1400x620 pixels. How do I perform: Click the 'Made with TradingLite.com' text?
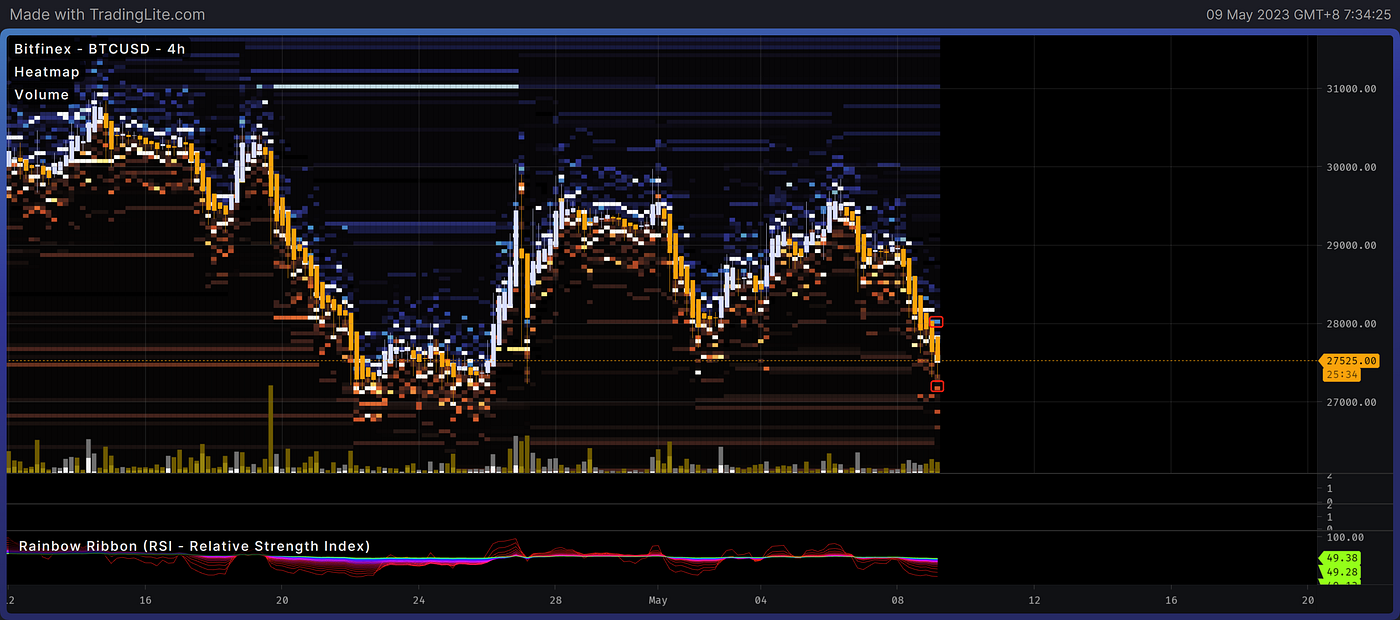click(x=105, y=15)
